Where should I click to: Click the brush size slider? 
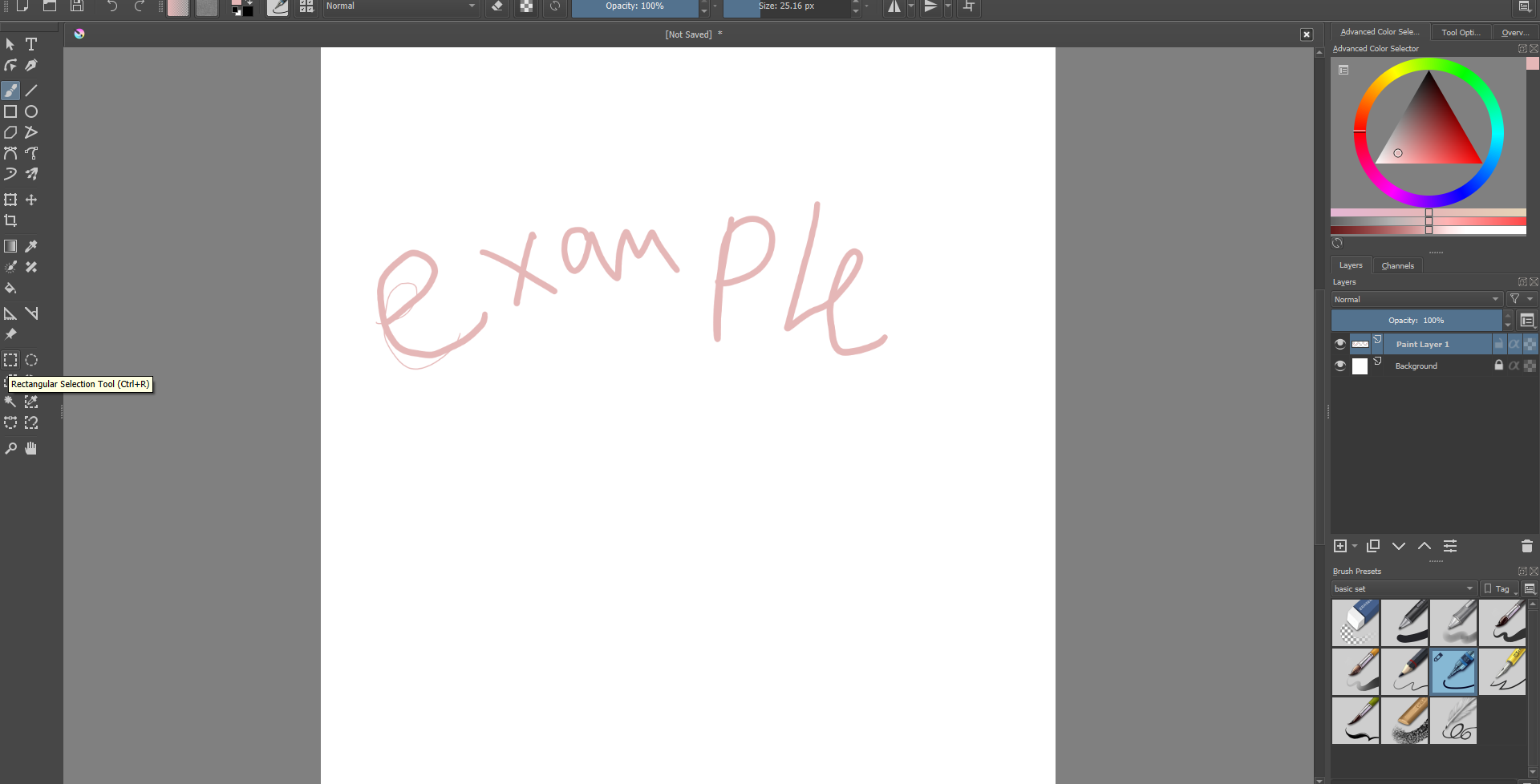point(786,6)
